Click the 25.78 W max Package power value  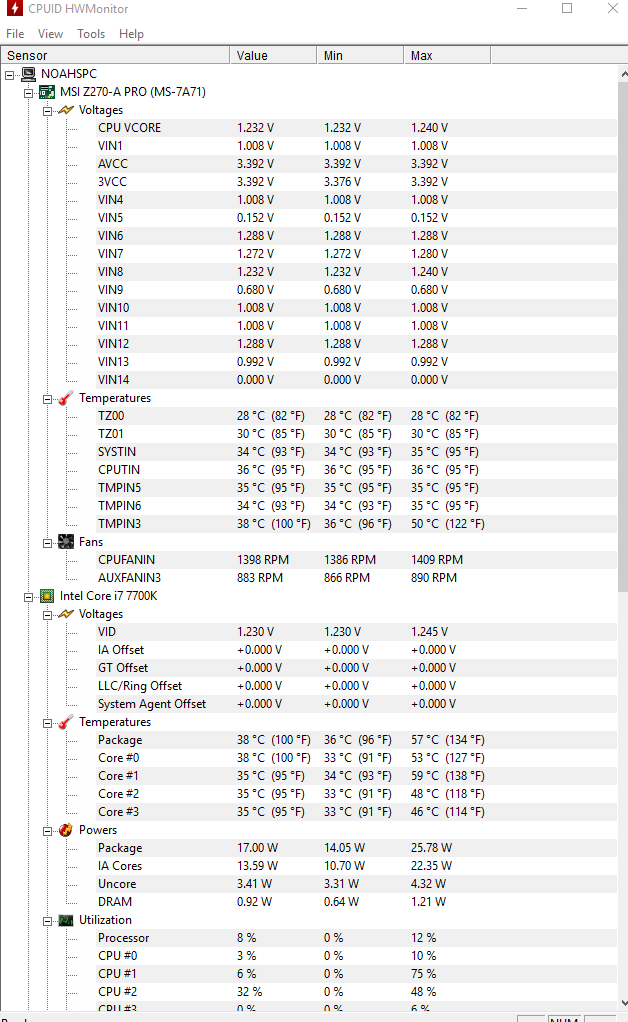(431, 848)
